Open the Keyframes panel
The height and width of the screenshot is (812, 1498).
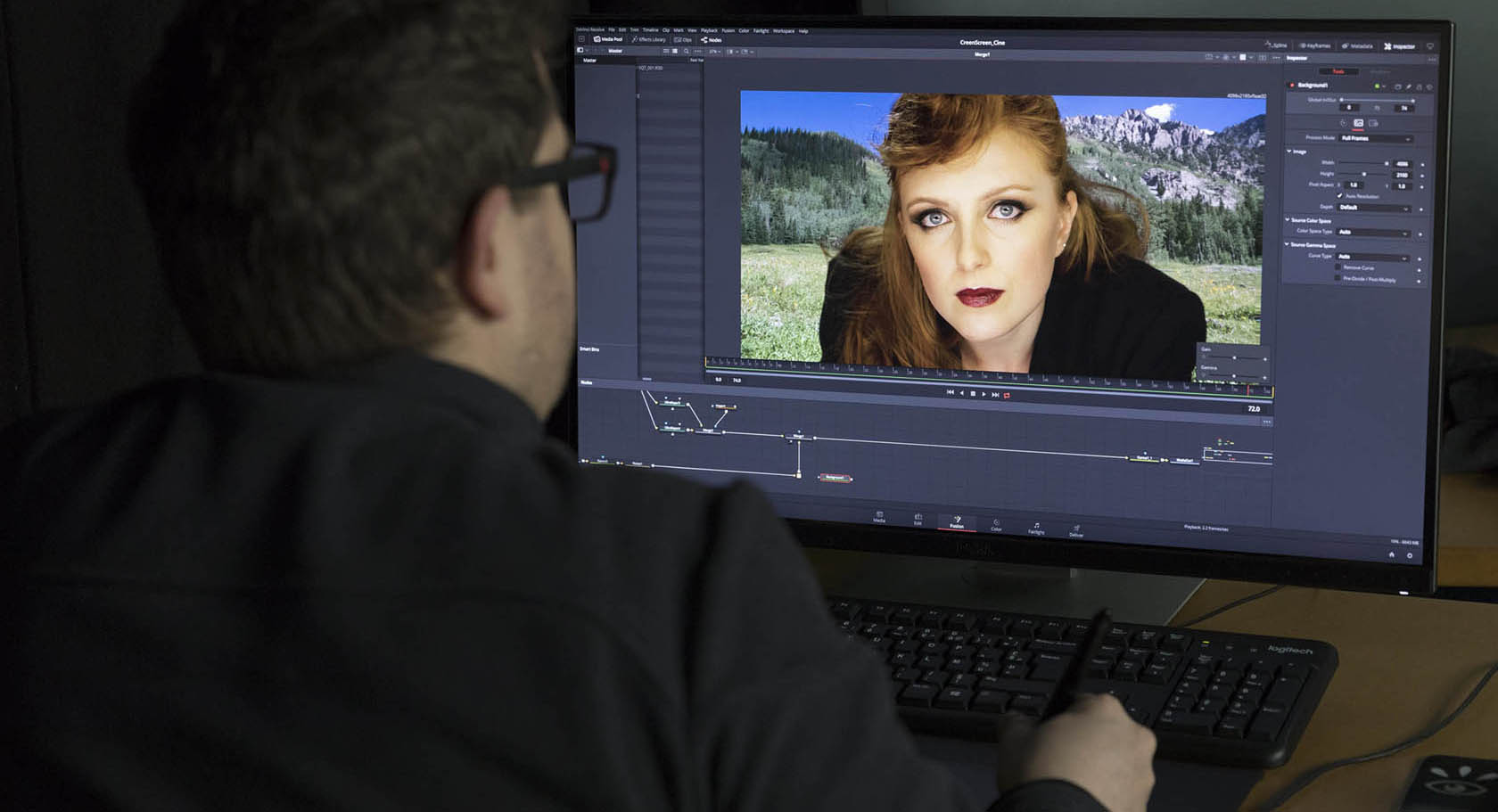click(1314, 46)
